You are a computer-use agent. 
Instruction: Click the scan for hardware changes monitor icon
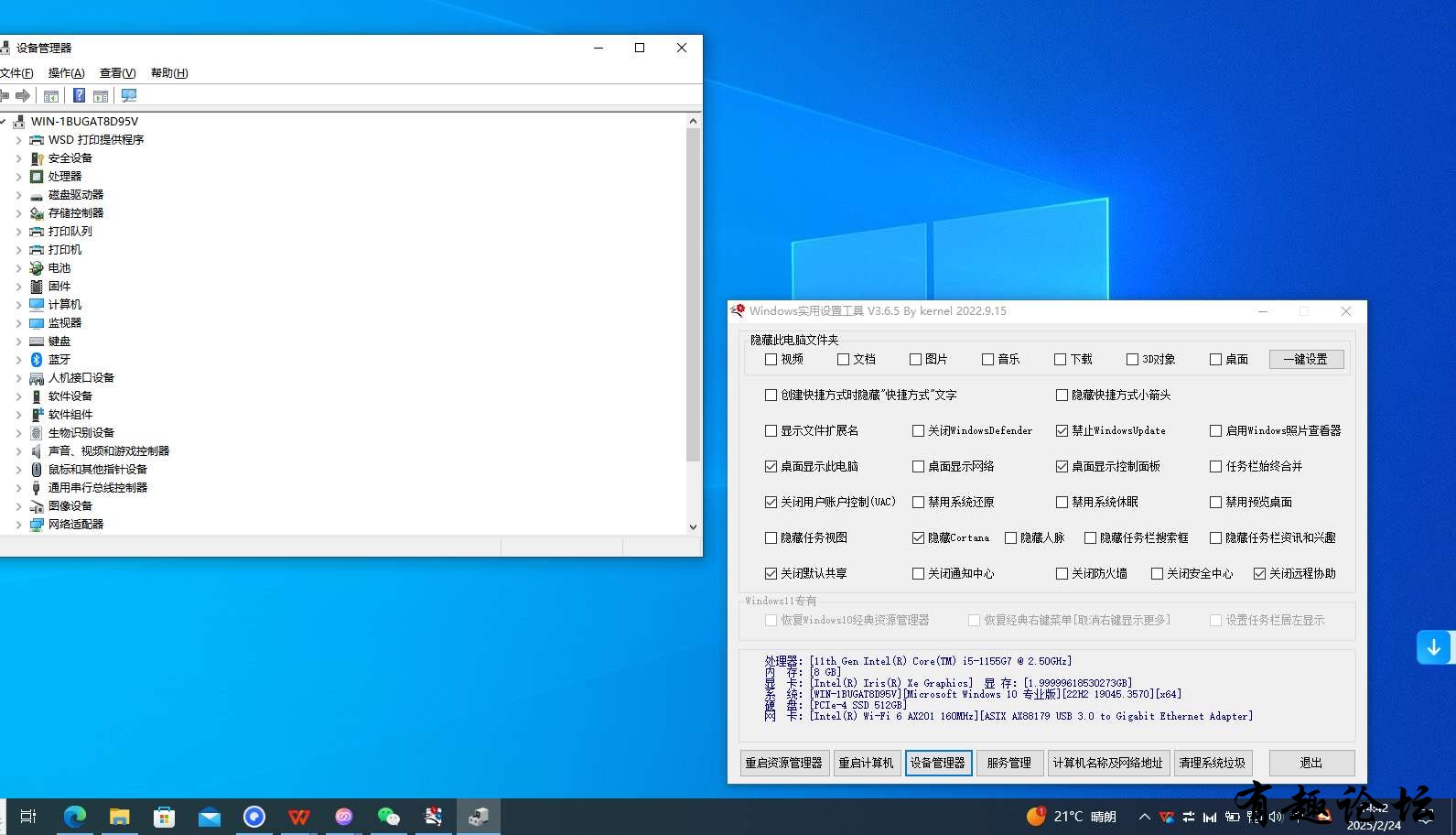click(129, 95)
